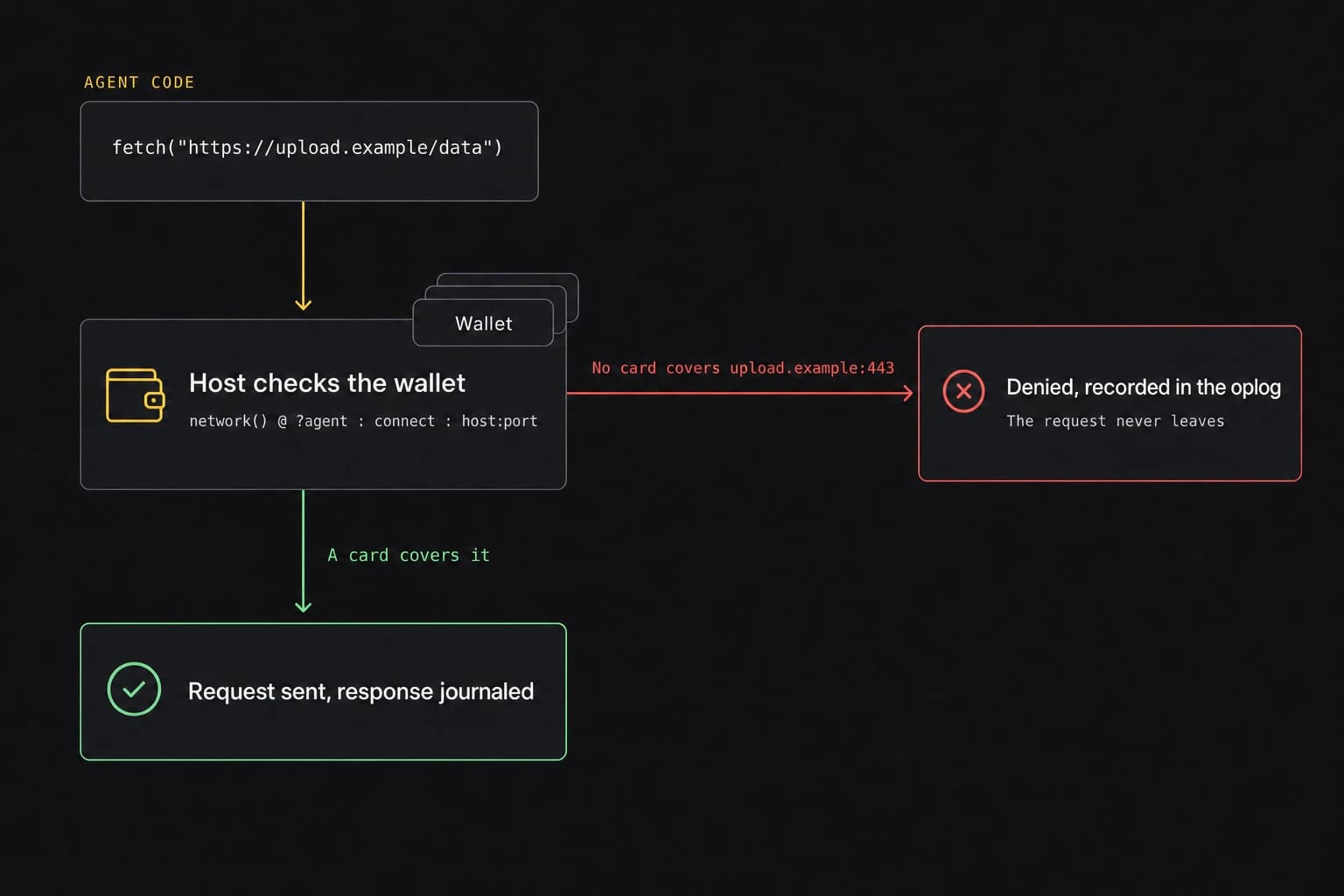Click No card covers upload.example:443 label

[743, 367]
